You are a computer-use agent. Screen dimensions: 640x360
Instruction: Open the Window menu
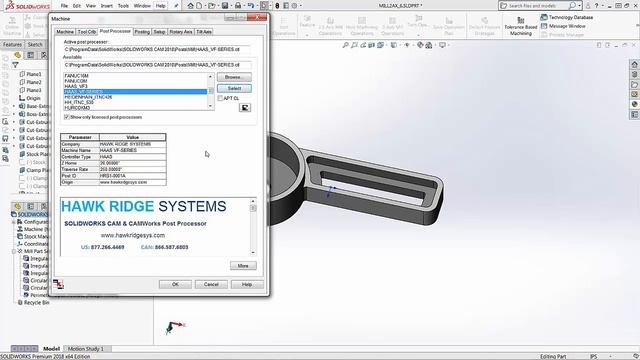coord(142,6)
